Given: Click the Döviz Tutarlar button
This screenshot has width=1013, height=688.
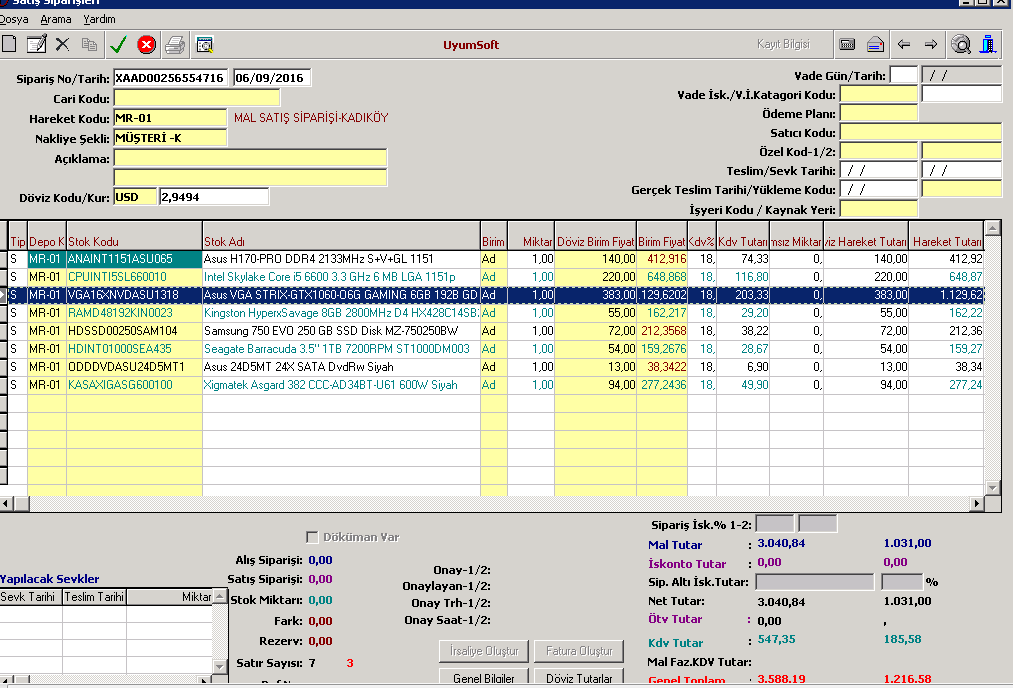Looking at the screenshot, I should [579, 678].
